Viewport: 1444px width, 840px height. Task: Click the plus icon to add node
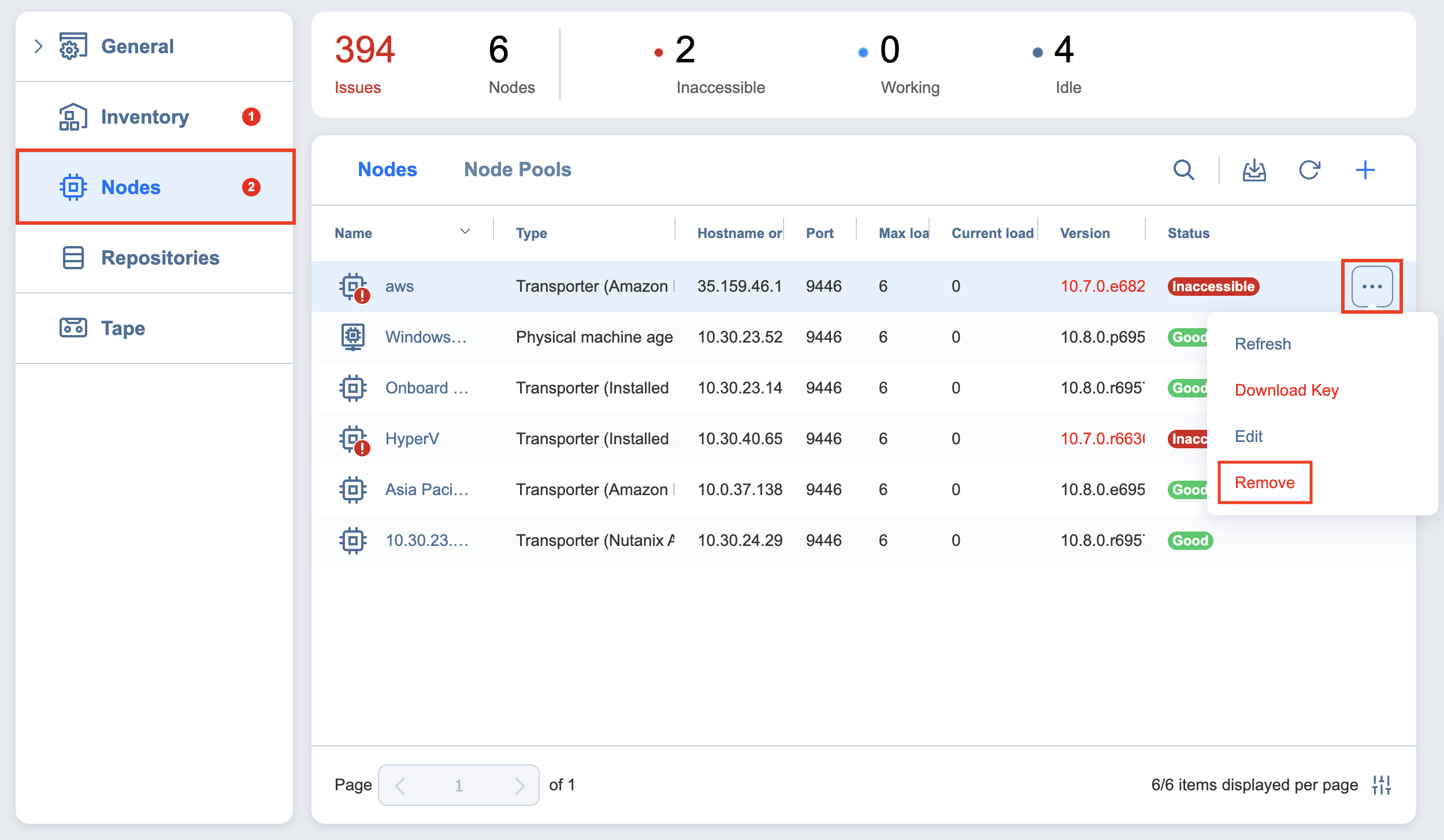click(x=1365, y=170)
